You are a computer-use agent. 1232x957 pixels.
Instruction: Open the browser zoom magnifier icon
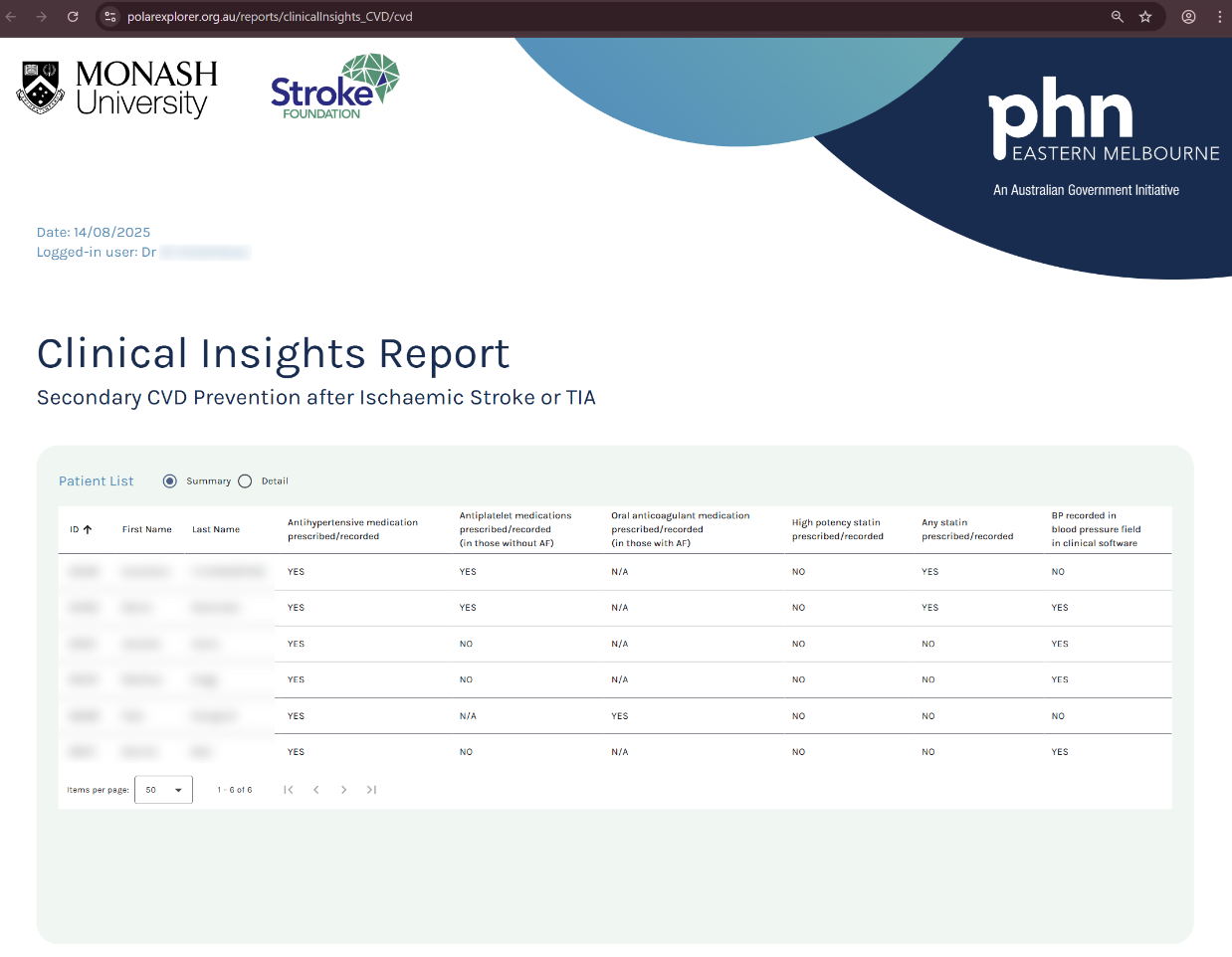pyautogui.click(x=1118, y=17)
